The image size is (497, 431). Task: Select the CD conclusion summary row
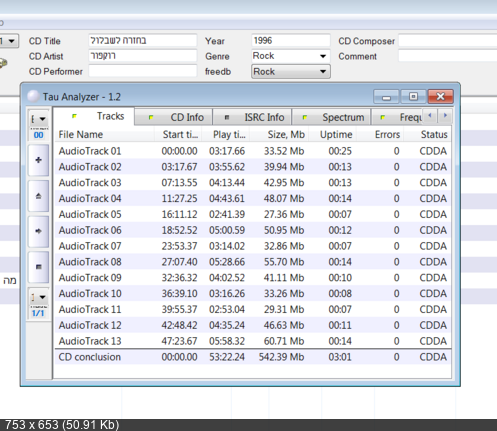click(253, 357)
